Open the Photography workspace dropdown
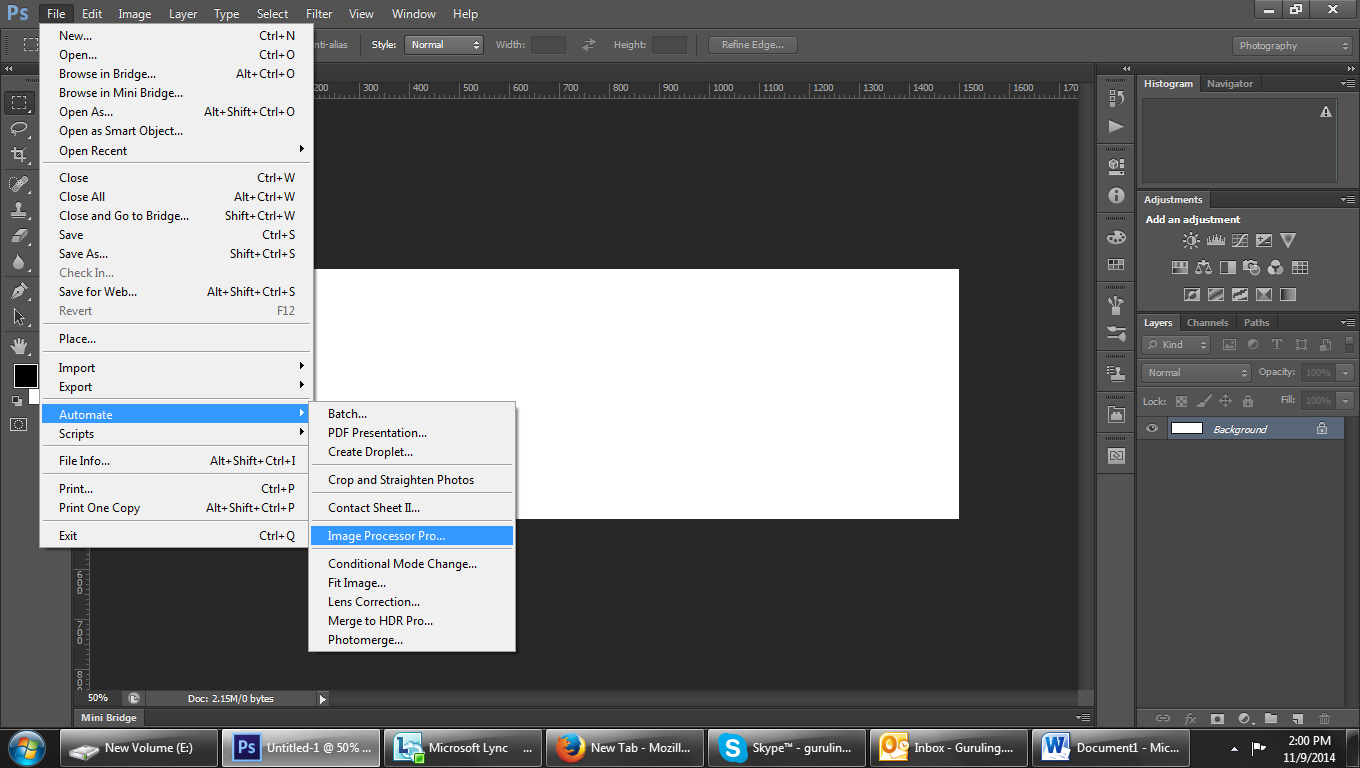 pos(1292,46)
